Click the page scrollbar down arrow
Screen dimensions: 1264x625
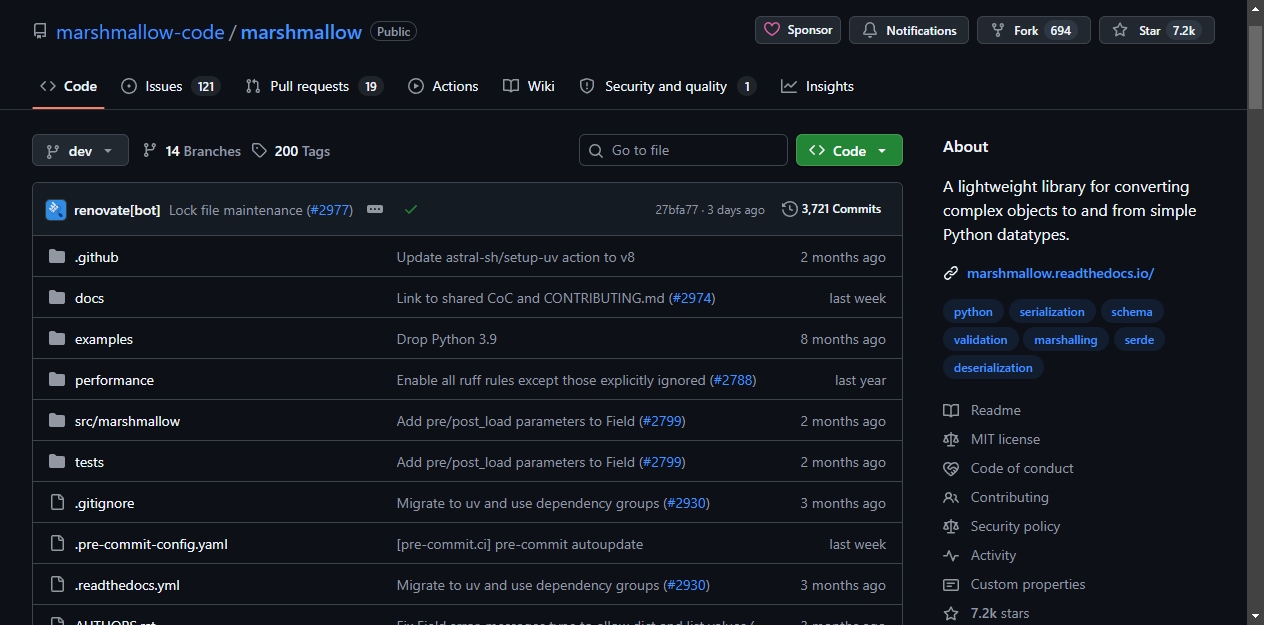click(x=1256, y=616)
